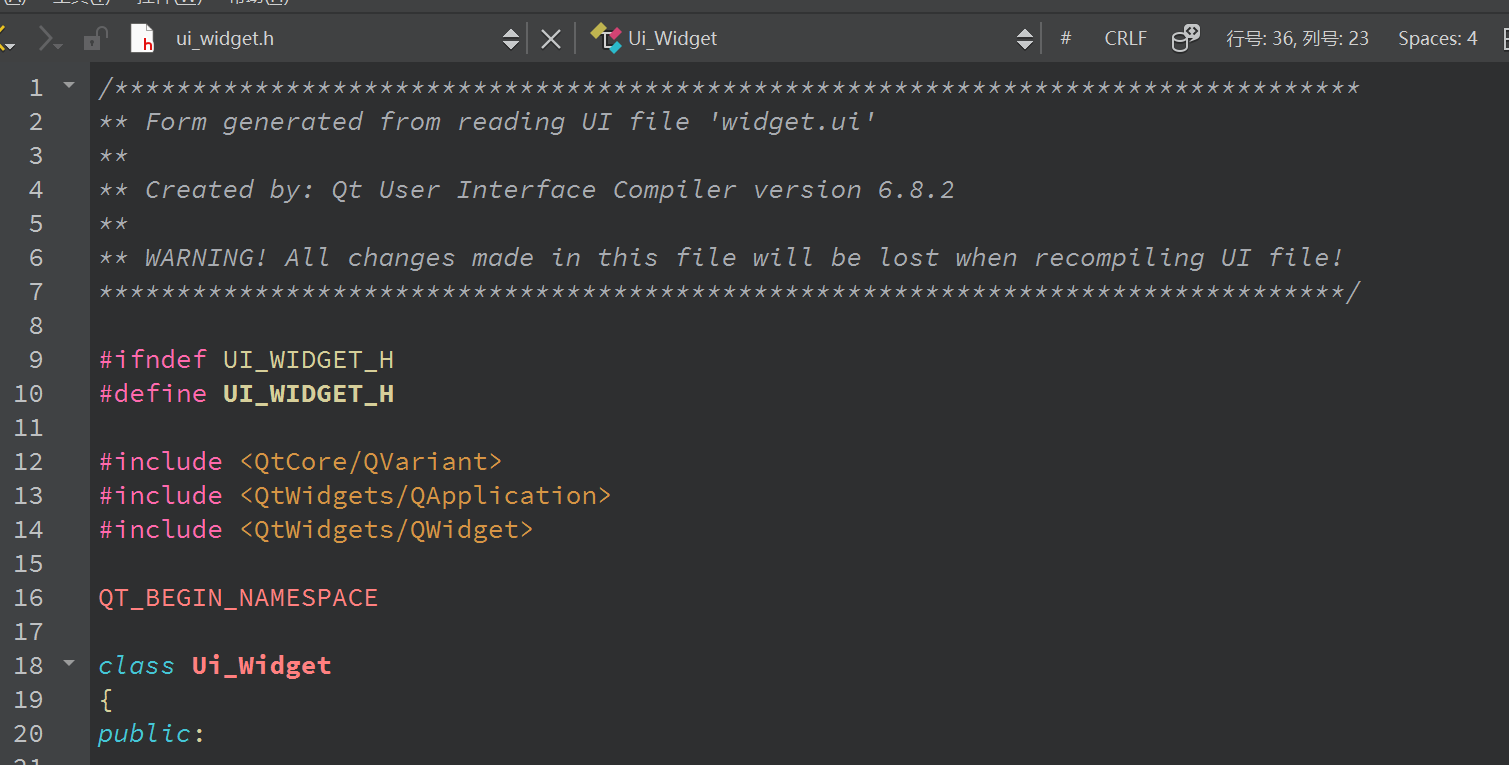Click the go back navigation arrow
Viewport: 1509px width, 765px height.
6,39
